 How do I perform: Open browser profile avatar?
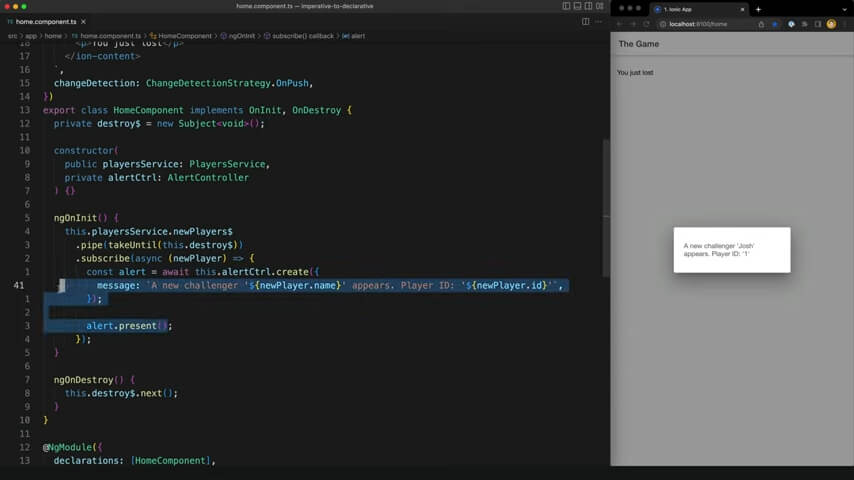coord(831,24)
